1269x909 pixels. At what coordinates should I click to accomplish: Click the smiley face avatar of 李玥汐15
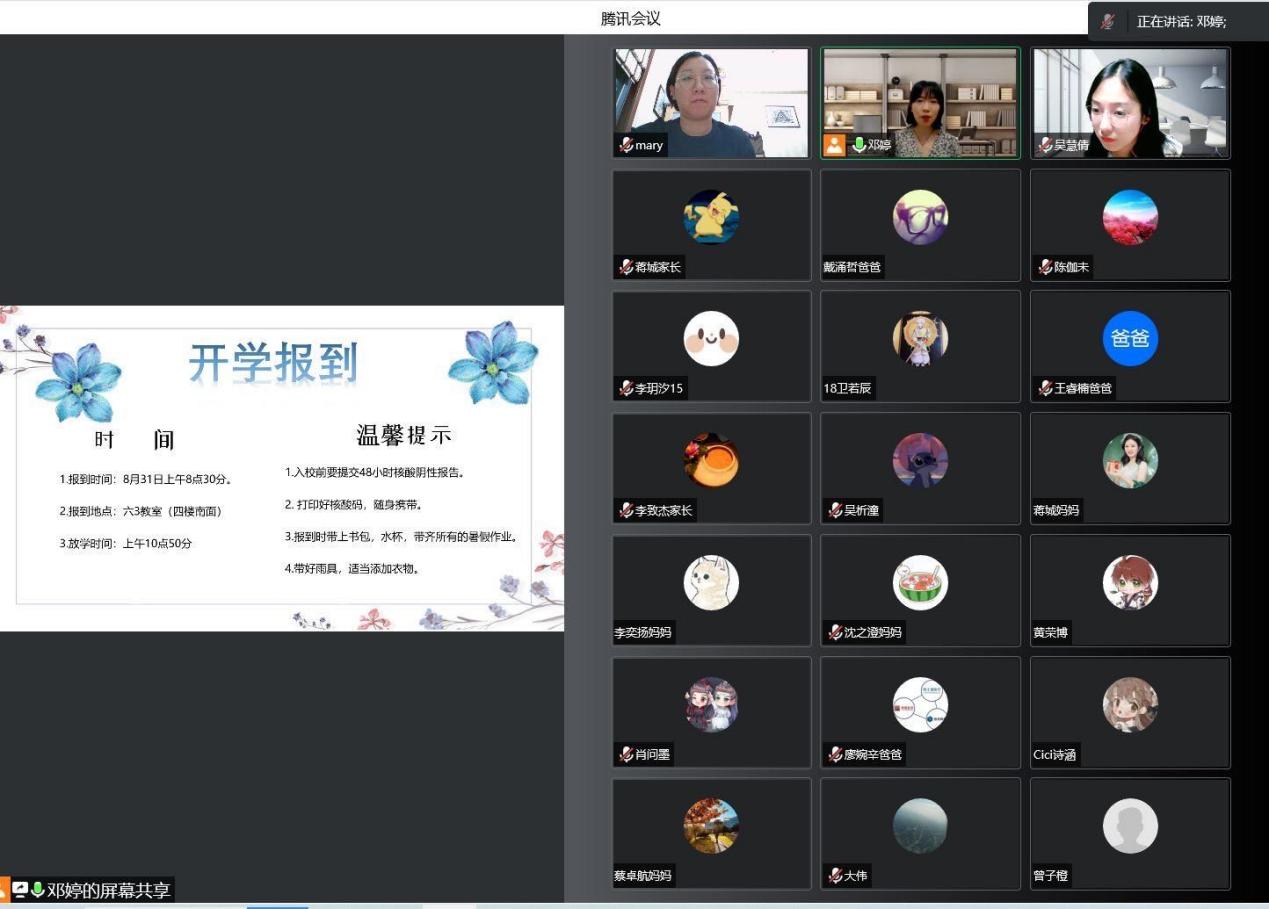(x=711, y=338)
